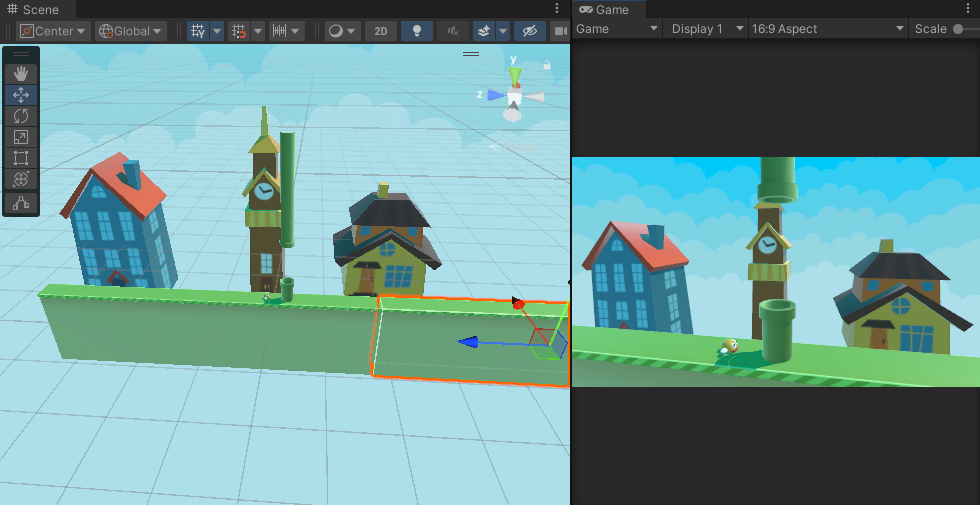The image size is (980, 505).
Task: Select the Move tool
Action: [x=21, y=95]
